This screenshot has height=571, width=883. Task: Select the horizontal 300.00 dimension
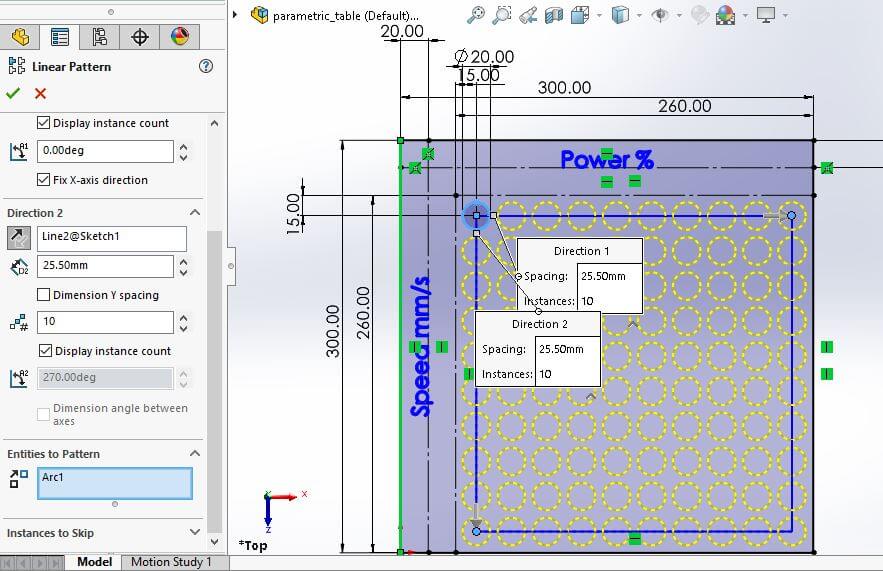point(564,88)
